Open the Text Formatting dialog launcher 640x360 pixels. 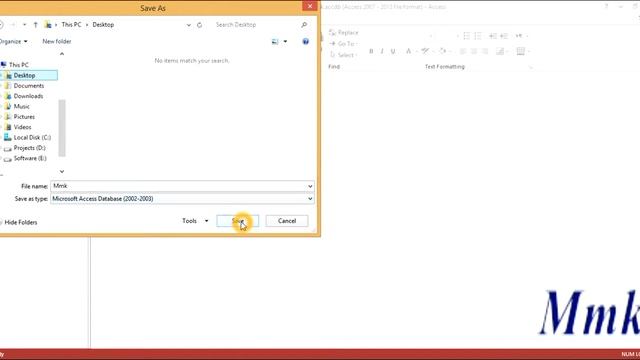click(x=531, y=67)
